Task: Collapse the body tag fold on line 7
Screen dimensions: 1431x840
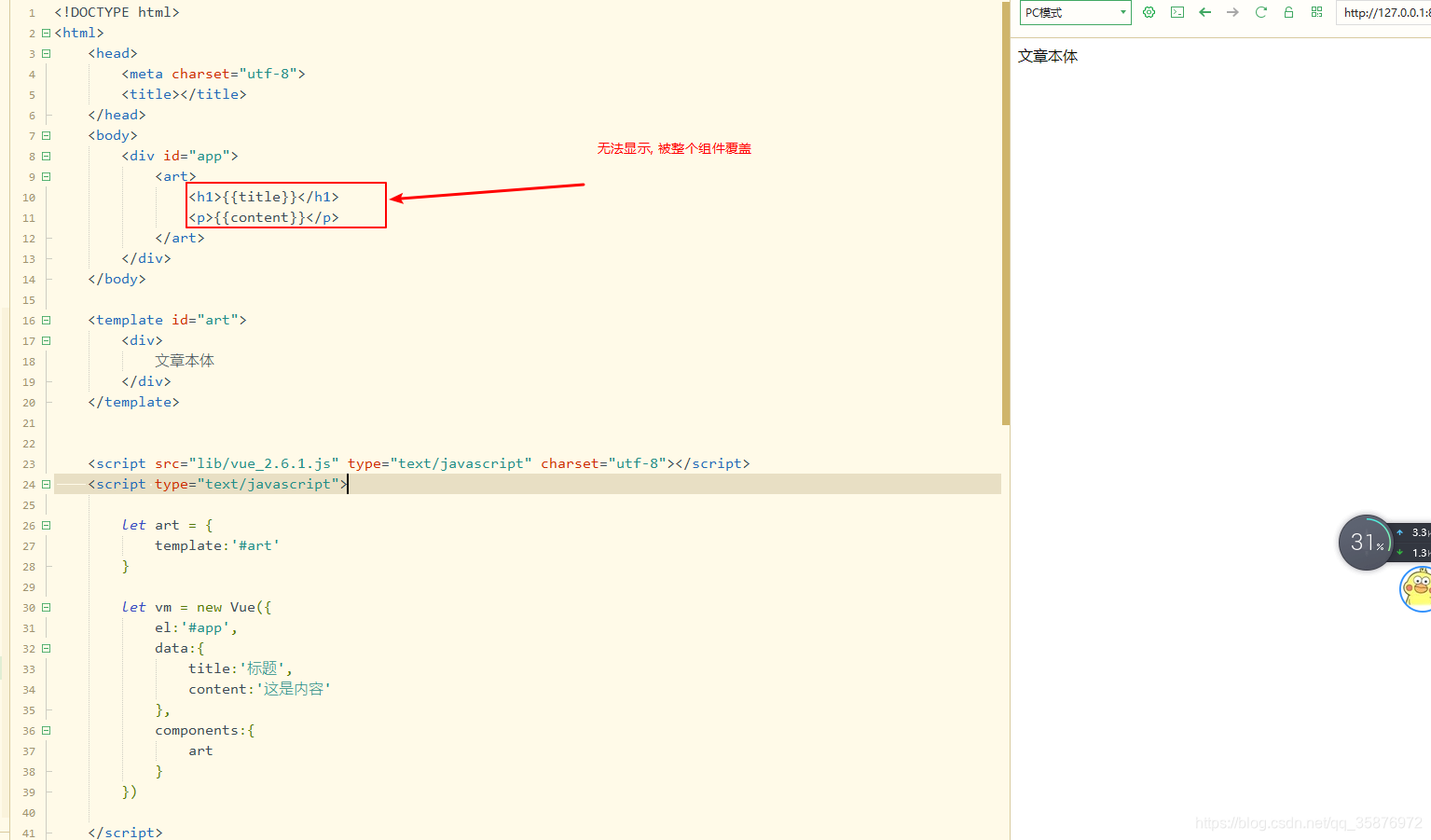Action: [x=46, y=135]
